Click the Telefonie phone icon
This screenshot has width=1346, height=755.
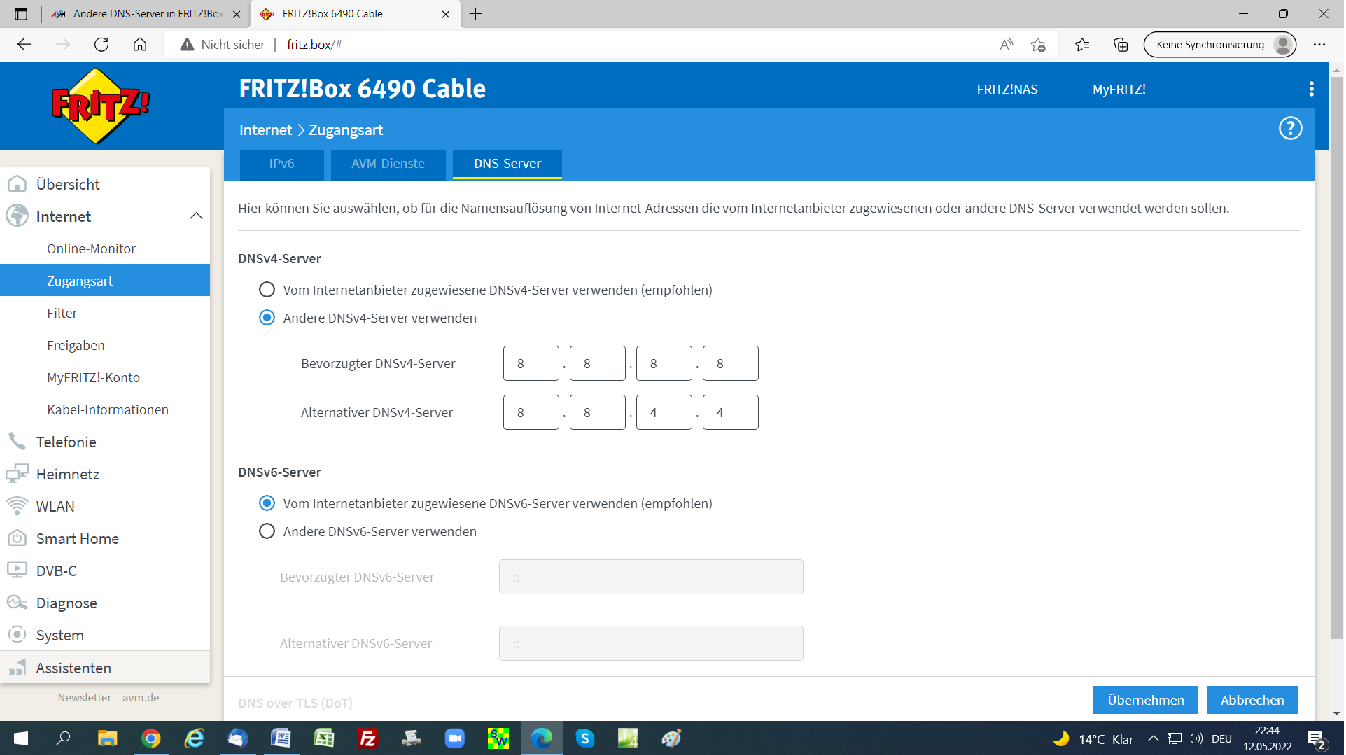[17, 441]
